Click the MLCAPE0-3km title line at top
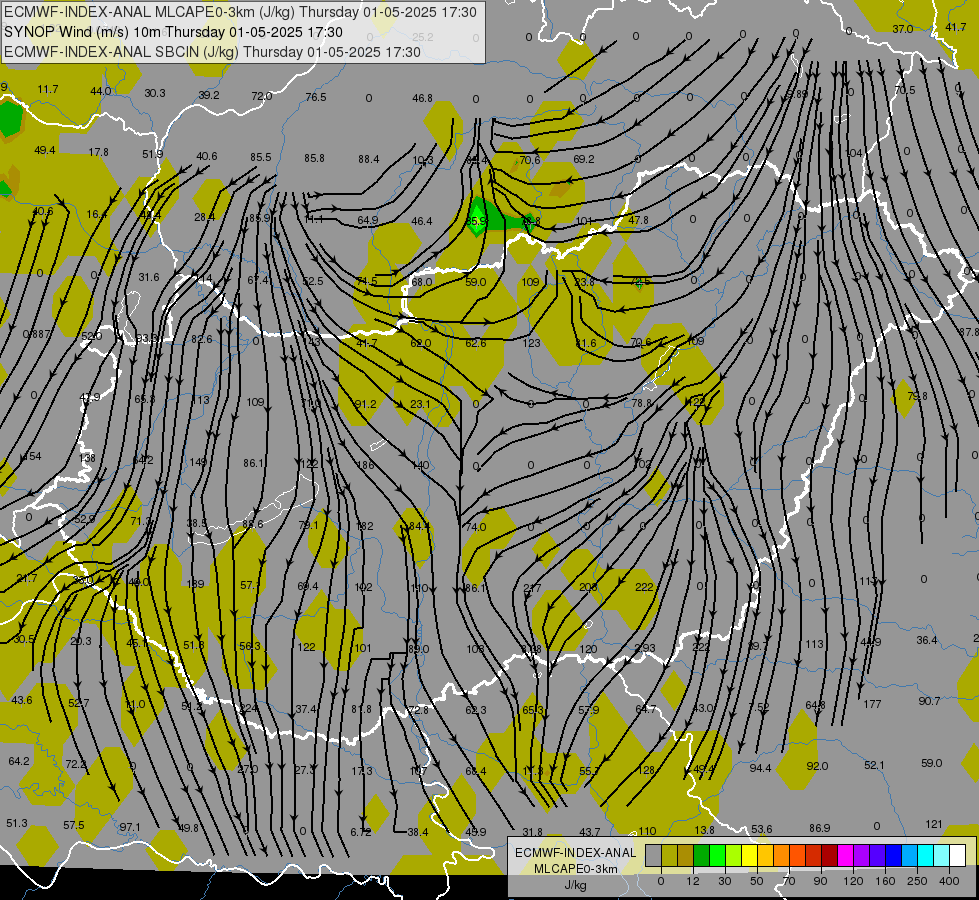The height and width of the screenshot is (900, 979). (x=240, y=12)
